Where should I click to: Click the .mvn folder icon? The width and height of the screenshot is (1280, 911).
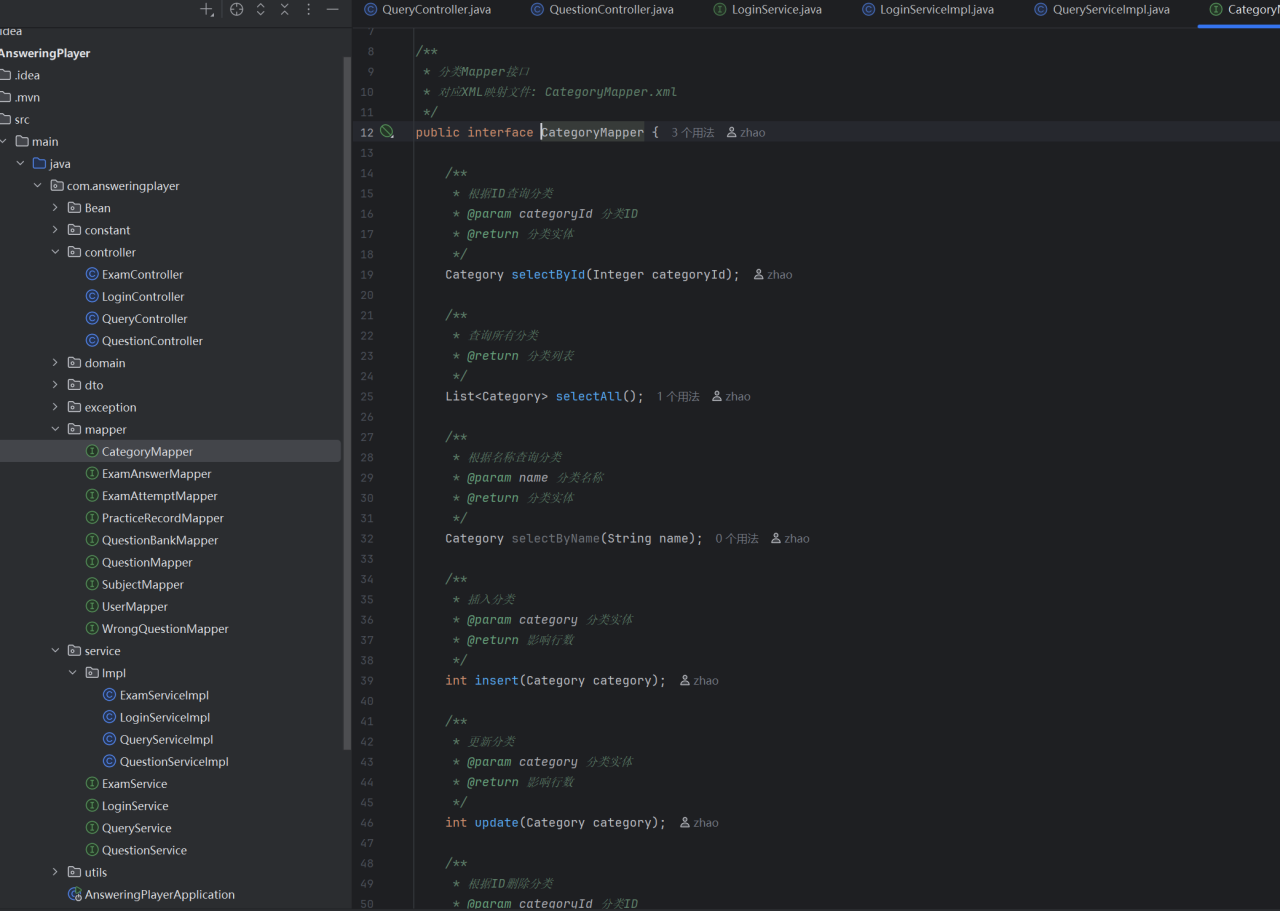click(5, 97)
